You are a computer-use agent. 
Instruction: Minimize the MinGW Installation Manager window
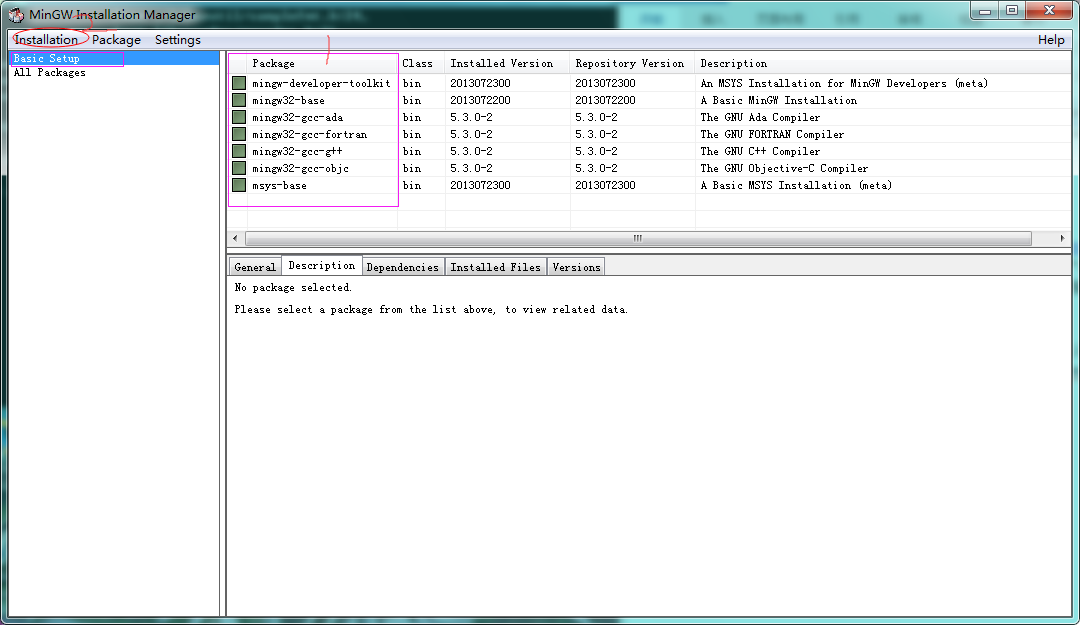pyautogui.click(x=985, y=10)
